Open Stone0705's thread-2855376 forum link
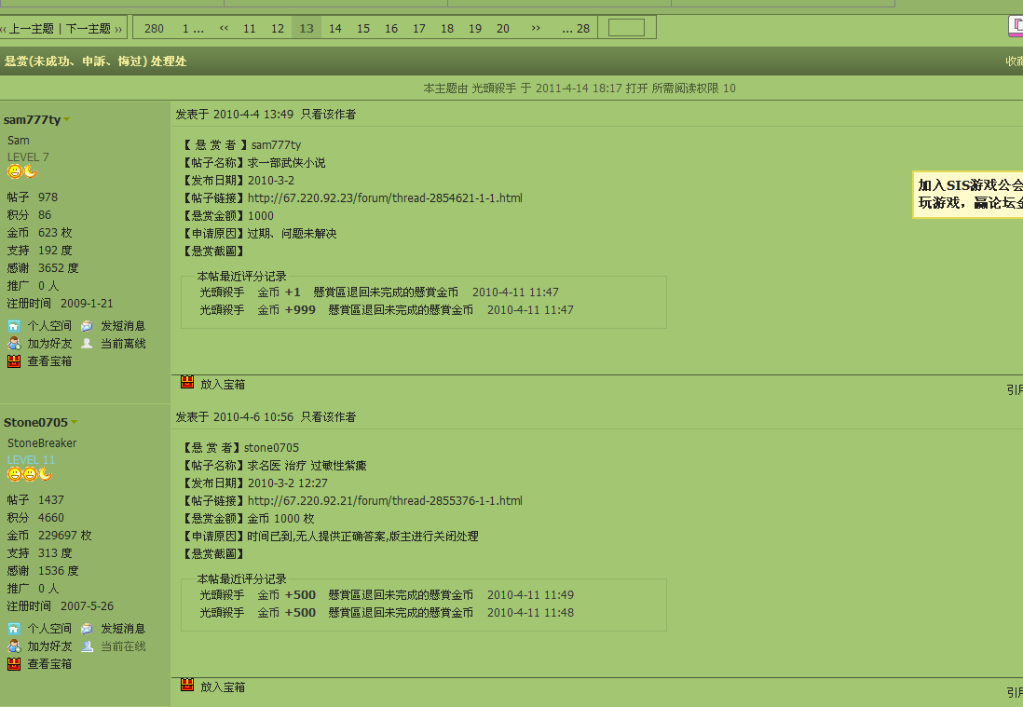Viewport: 1023px width, 707px height. click(385, 500)
